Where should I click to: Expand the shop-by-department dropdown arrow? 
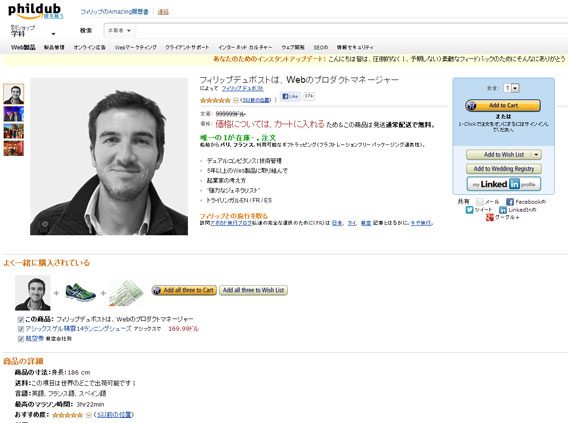(x=53, y=34)
